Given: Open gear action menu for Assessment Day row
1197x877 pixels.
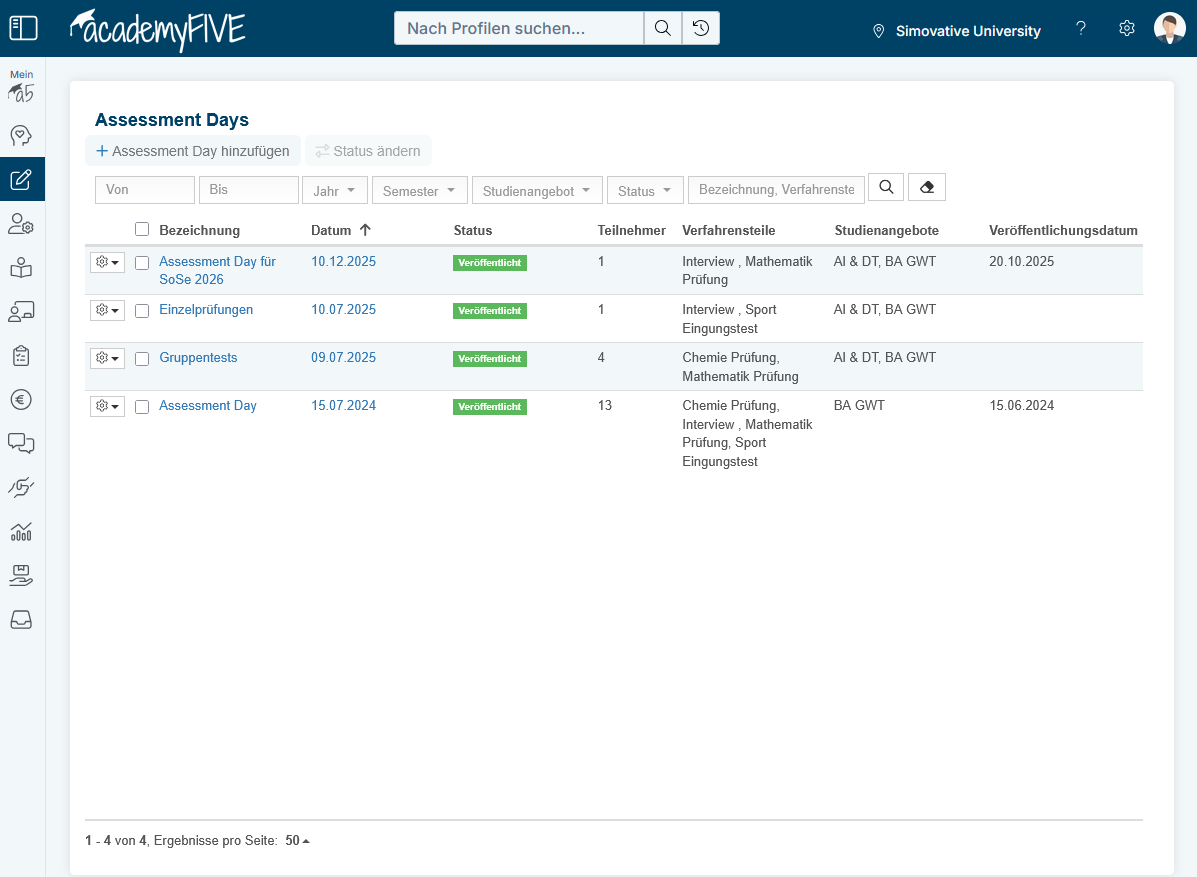Looking at the screenshot, I should pyautogui.click(x=107, y=406).
